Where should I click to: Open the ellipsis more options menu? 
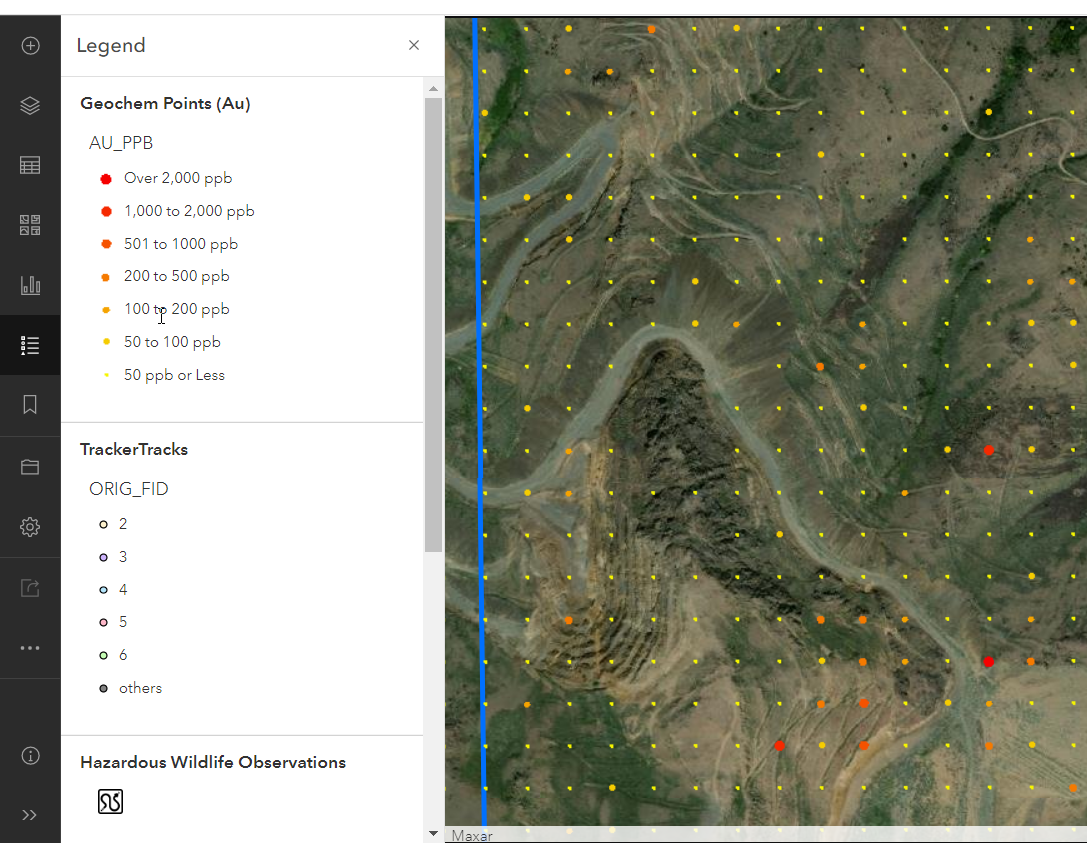pyautogui.click(x=30, y=648)
